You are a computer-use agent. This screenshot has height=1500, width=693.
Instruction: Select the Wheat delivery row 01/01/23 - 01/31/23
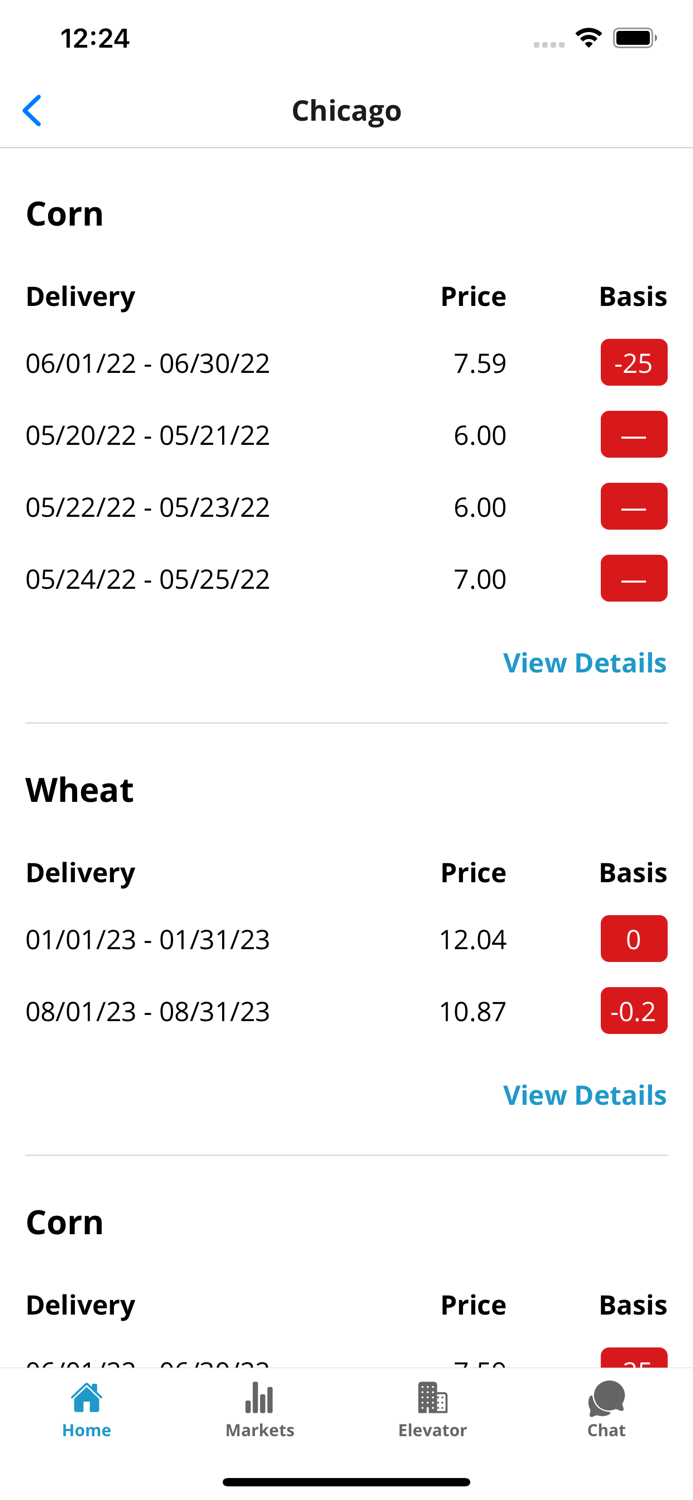tap(147, 938)
